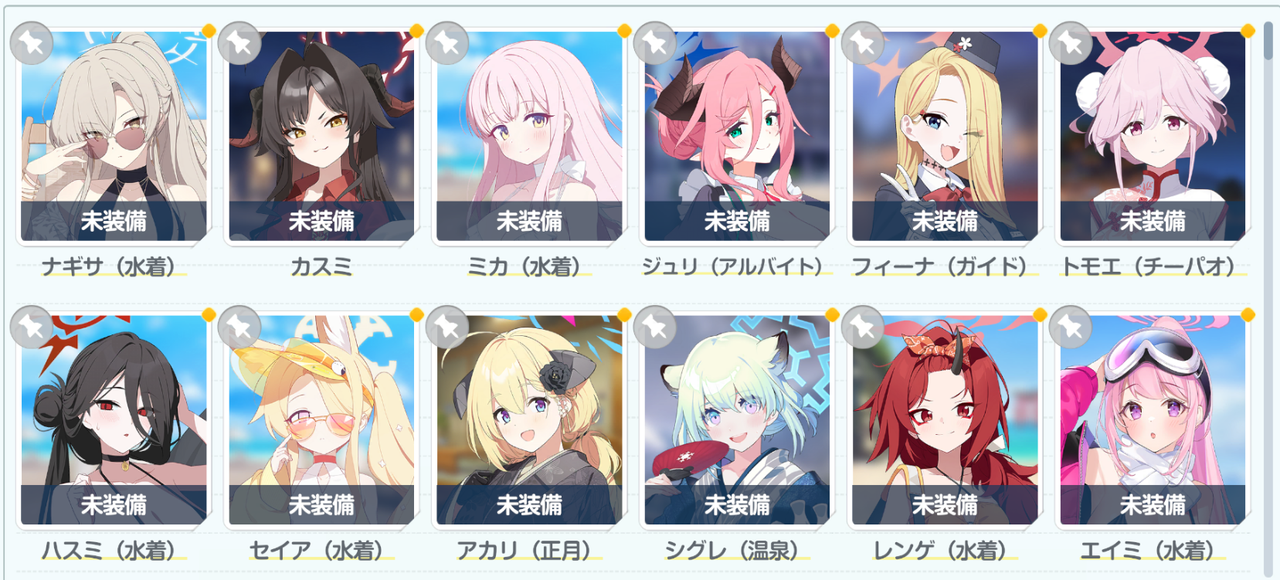Pin the ジュリ（アルバイト）character card

tap(655, 43)
